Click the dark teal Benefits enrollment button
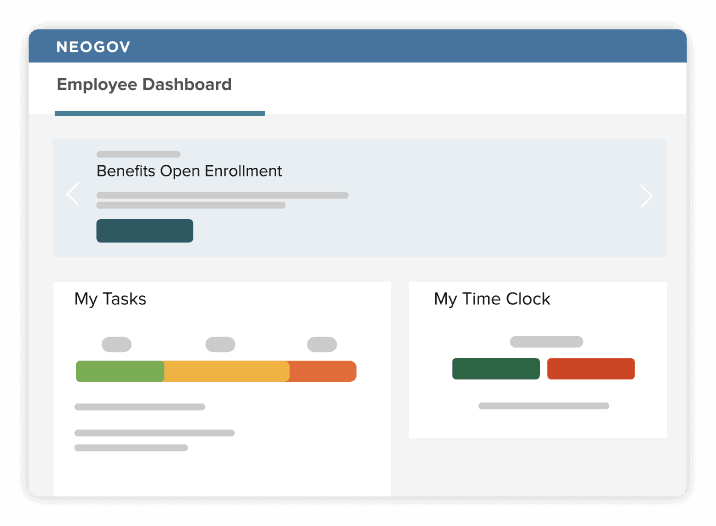The image size is (716, 526). pyautogui.click(x=144, y=231)
